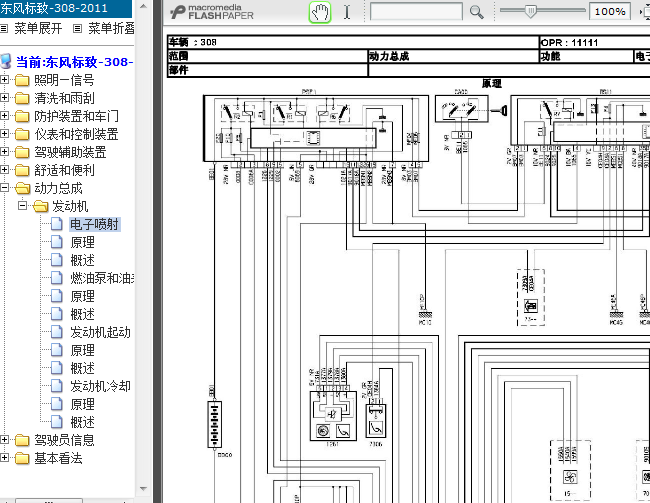Click the 驾驶员信息 folder icon
The width and height of the screenshot is (650, 503).
[x=22, y=440]
